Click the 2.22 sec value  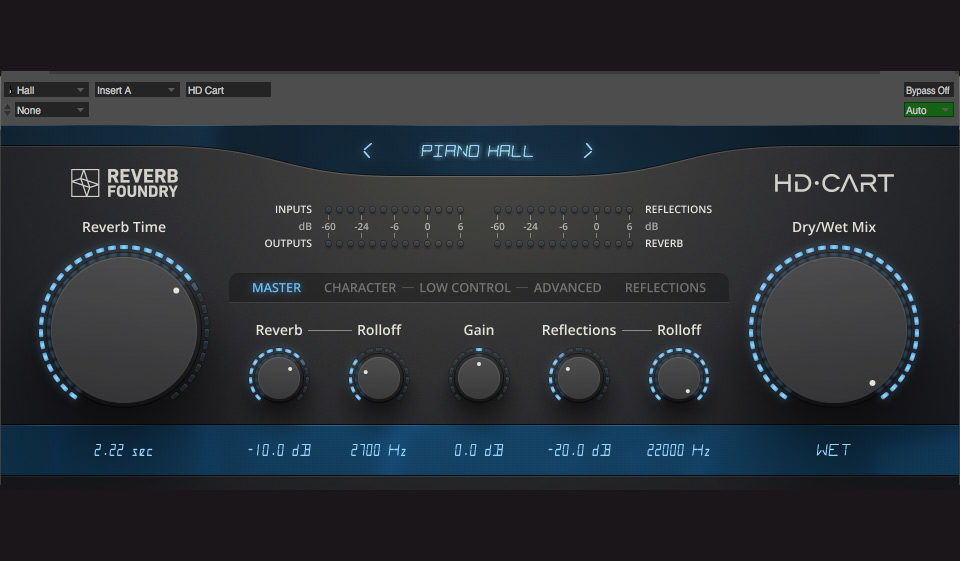click(124, 451)
